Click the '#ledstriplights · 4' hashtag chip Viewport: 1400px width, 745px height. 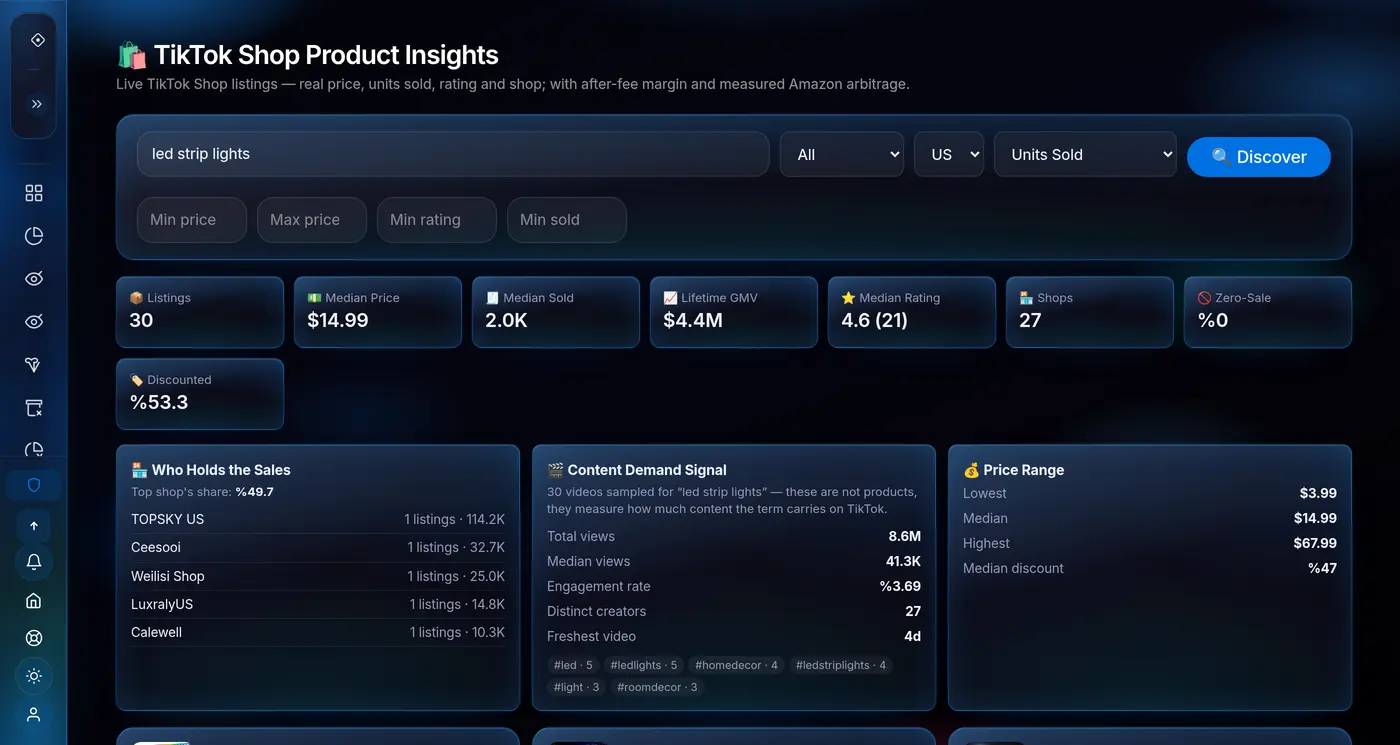coord(841,665)
